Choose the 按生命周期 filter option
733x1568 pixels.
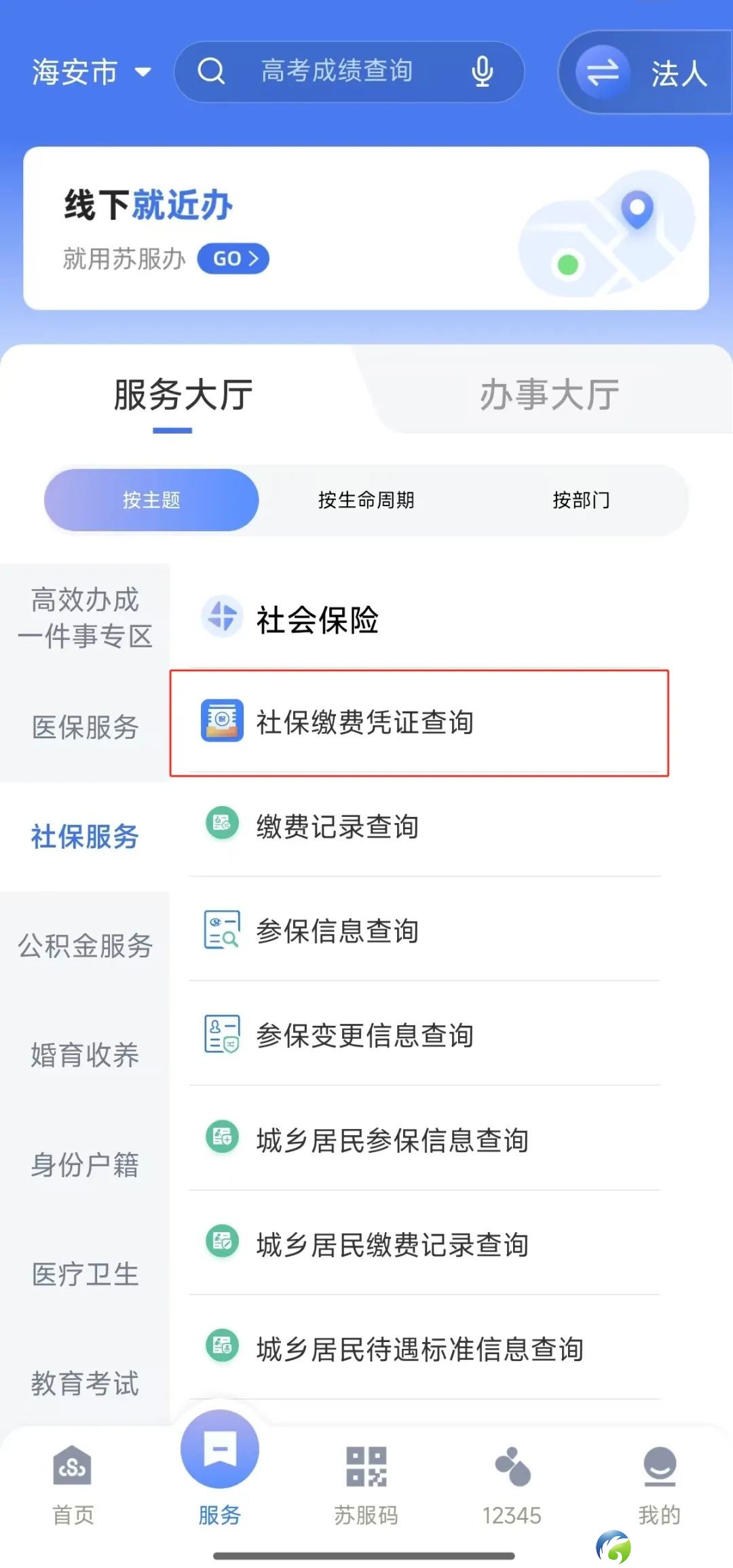point(366,500)
